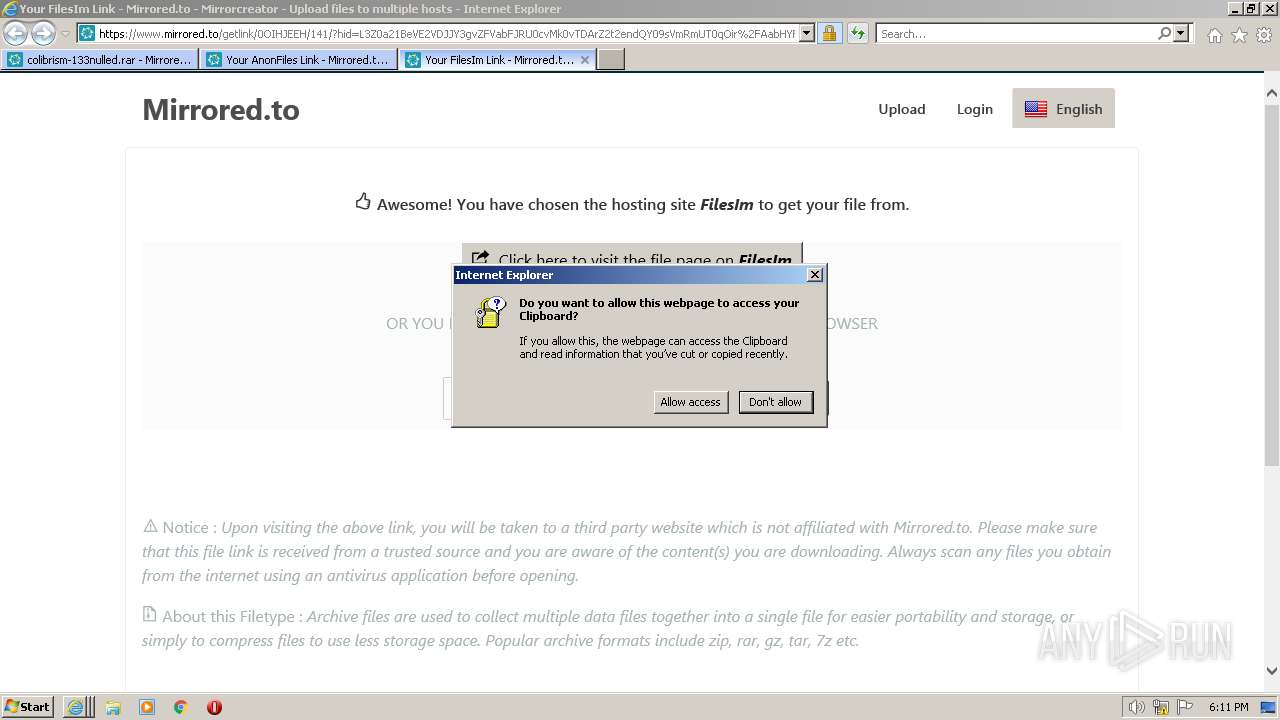
Task: Click the browser Back arrow button
Action: (x=15, y=33)
